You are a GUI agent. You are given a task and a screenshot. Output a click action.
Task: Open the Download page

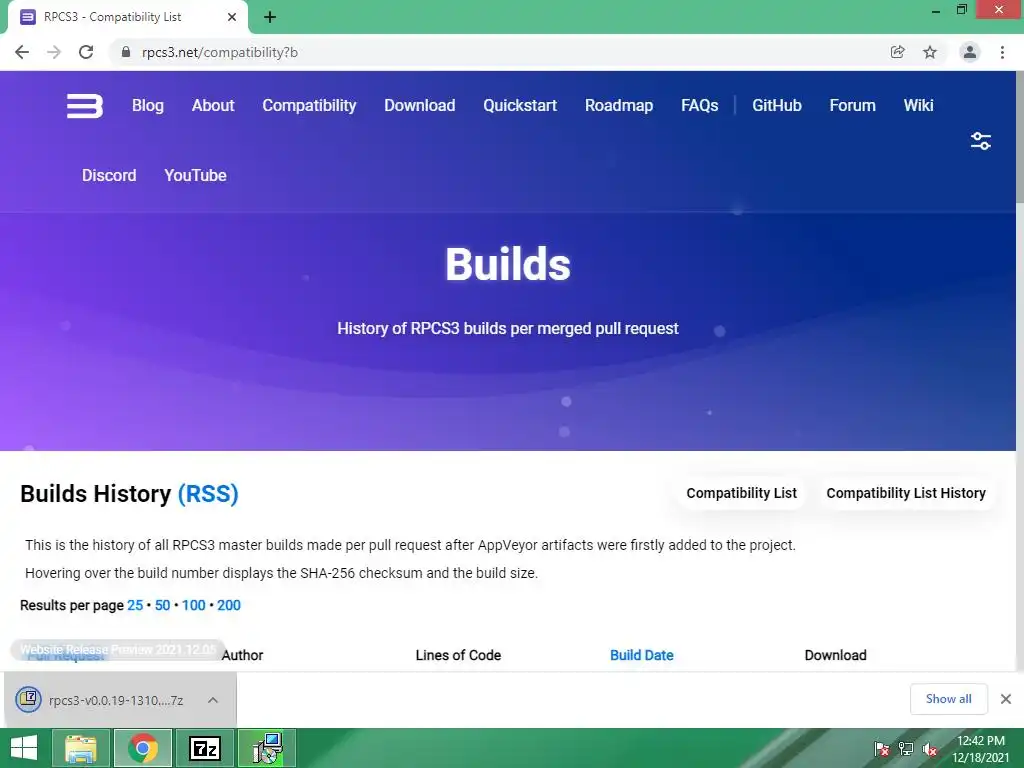[x=419, y=105]
